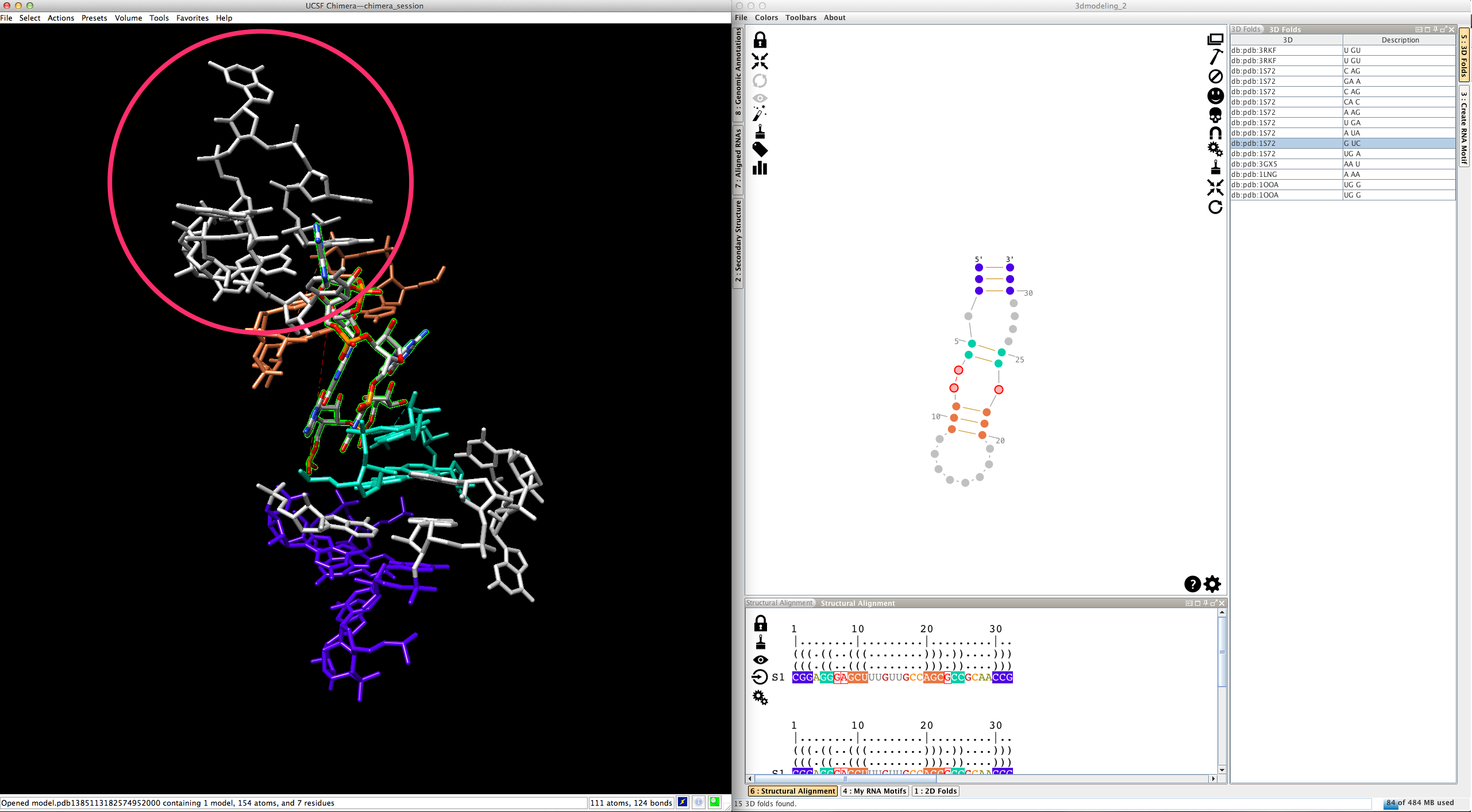Toggle the eye icon in the Structural Alignment panel
The height and width of the screenshot is (812, 1472).
pyautogui.click(x=760, y=659)
